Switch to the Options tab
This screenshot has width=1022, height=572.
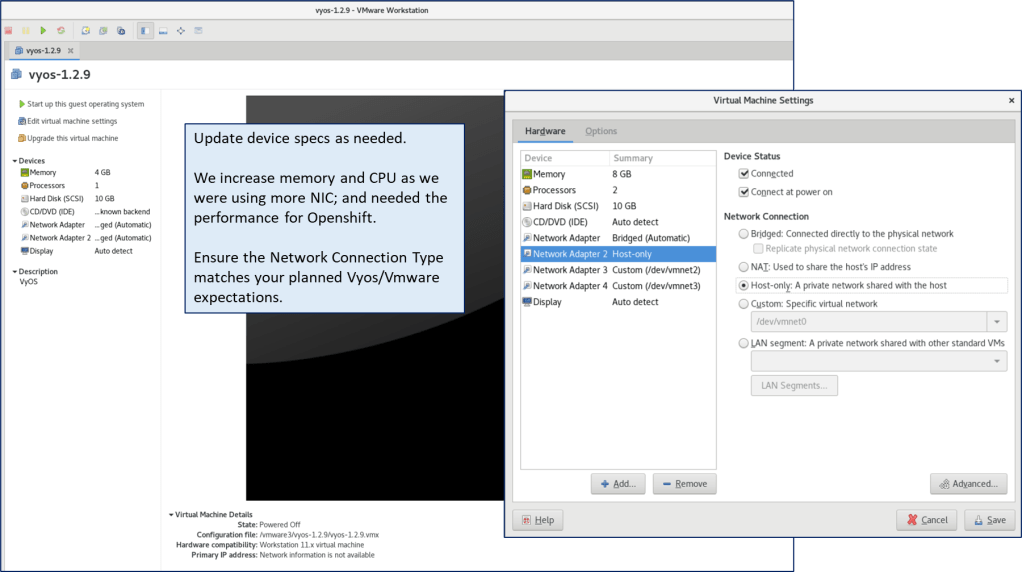(x=601, y=131)
